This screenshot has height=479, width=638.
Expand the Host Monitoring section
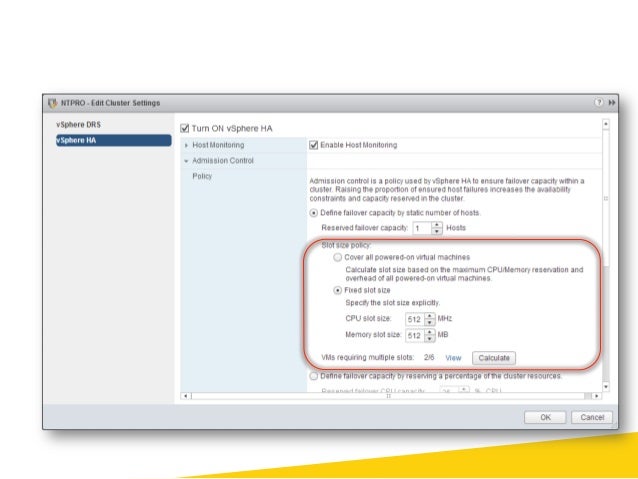click(x=186, y=145)
